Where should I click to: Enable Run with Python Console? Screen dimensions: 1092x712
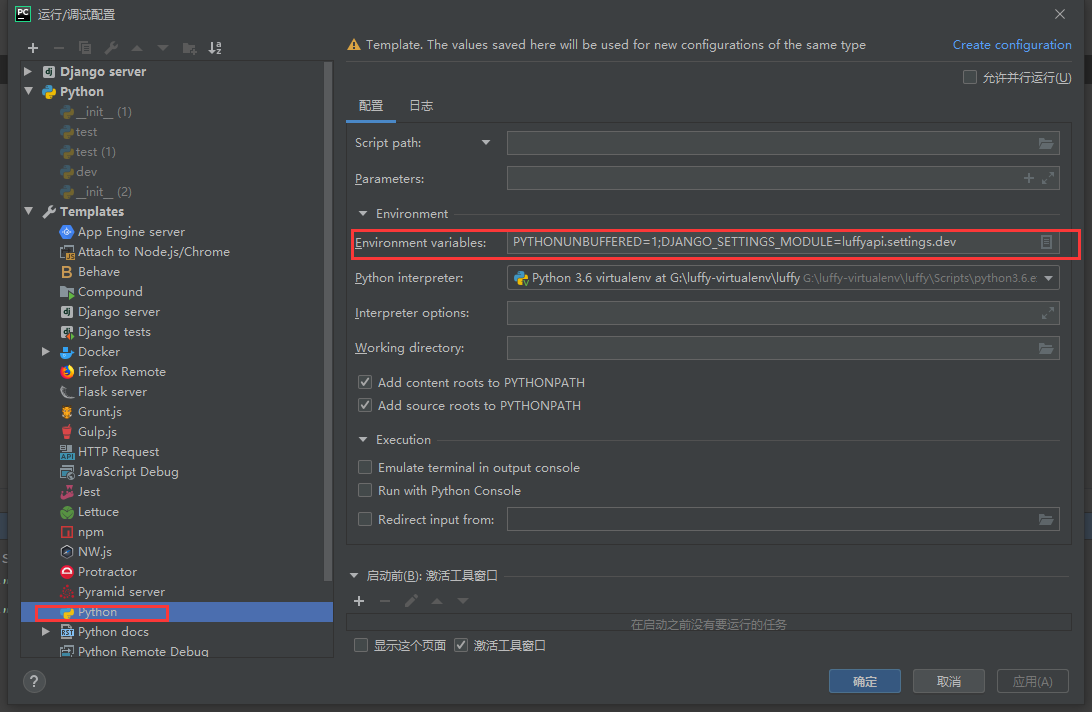[365, 490]
